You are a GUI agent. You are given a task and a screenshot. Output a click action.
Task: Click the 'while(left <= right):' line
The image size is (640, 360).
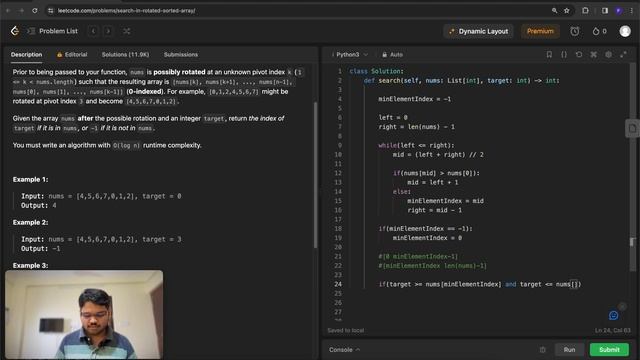(416, 145)
